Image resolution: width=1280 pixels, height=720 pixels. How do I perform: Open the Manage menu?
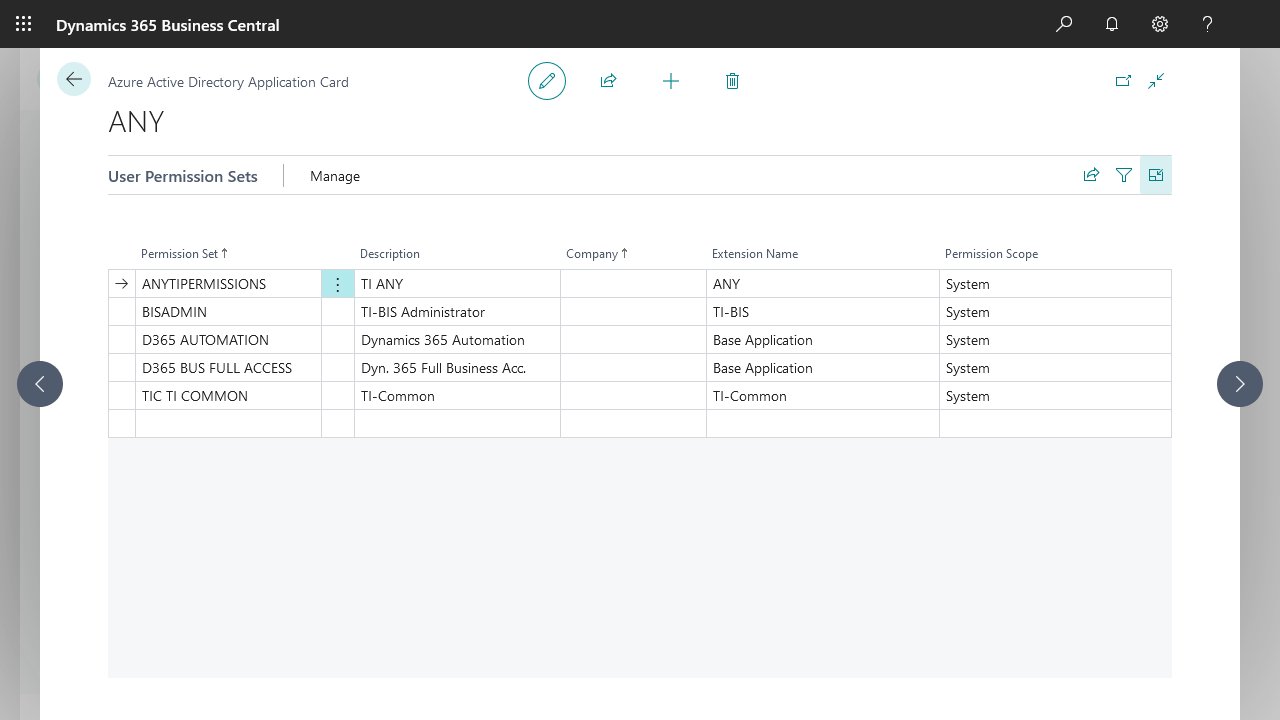(x=335, y=176)
